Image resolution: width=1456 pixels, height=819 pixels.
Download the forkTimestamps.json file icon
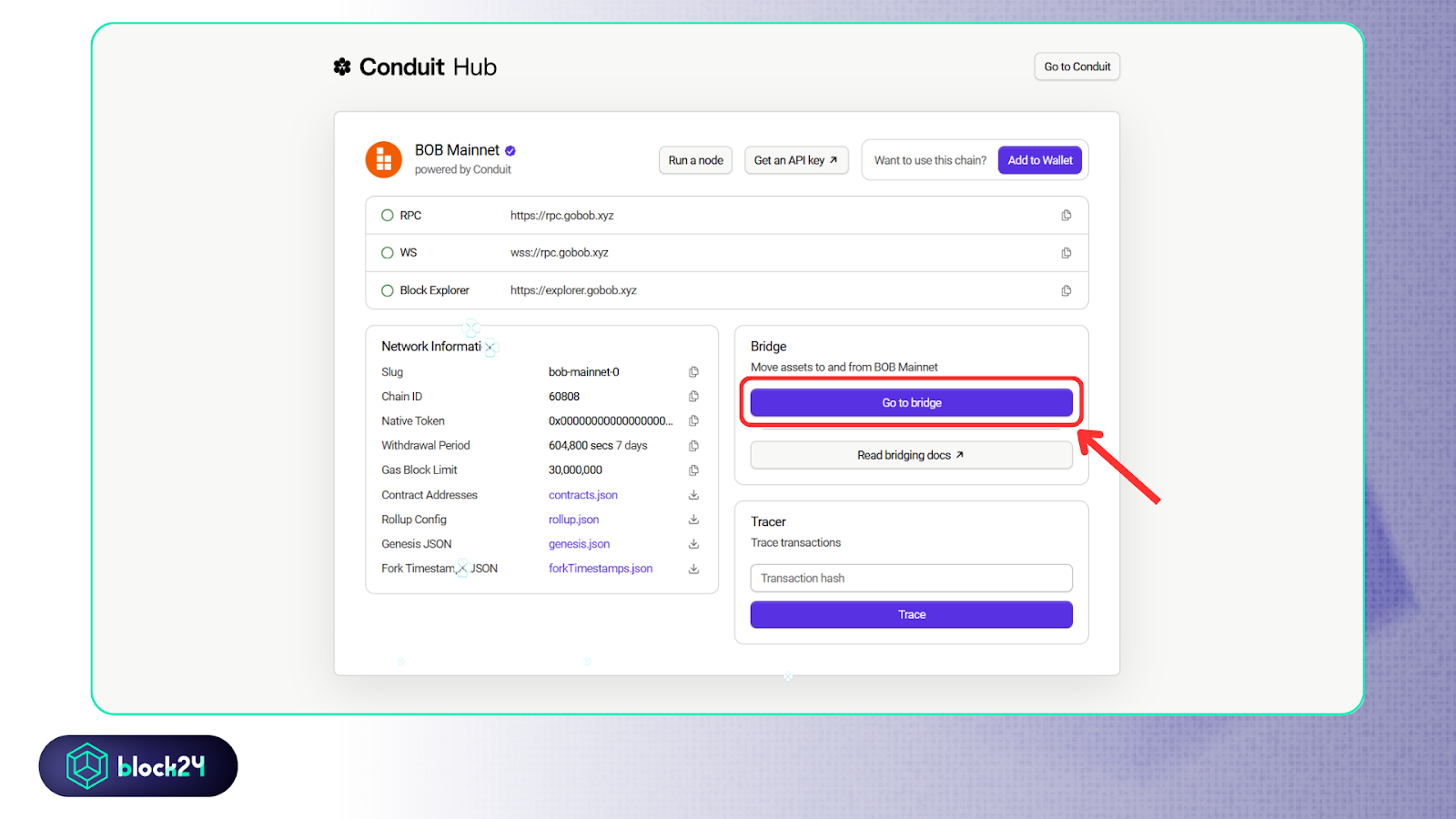coord(693,569)
